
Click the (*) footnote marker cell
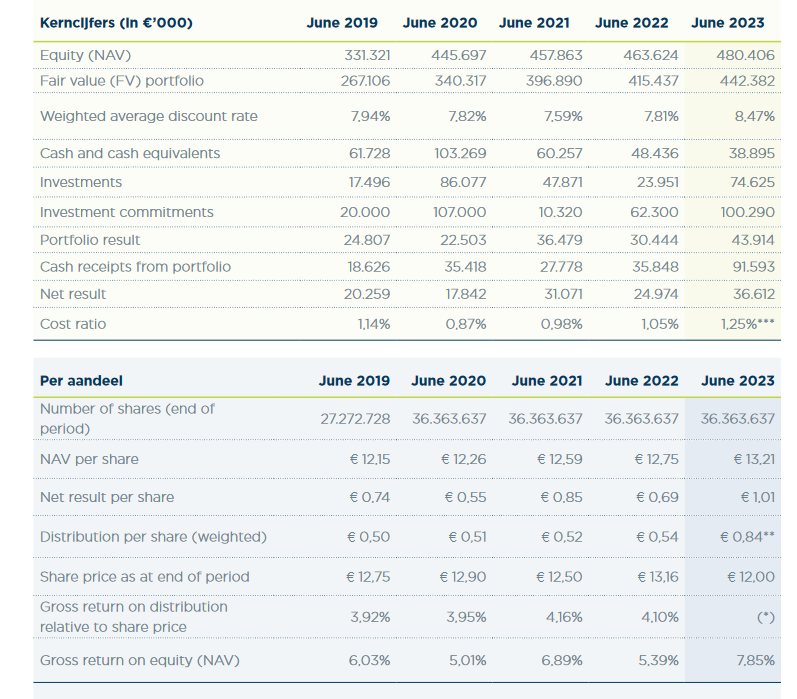coord(762,618)
